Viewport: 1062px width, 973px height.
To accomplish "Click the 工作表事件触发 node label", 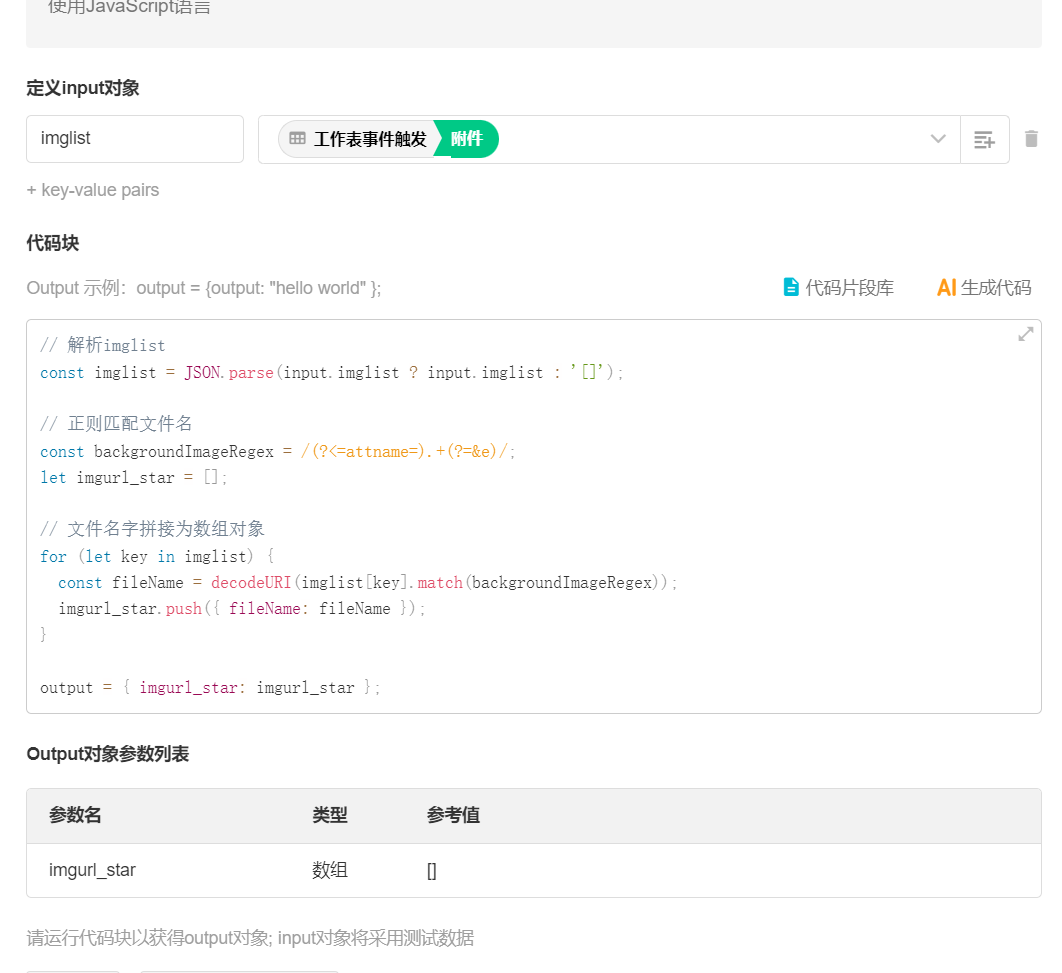I will point(370,139).
